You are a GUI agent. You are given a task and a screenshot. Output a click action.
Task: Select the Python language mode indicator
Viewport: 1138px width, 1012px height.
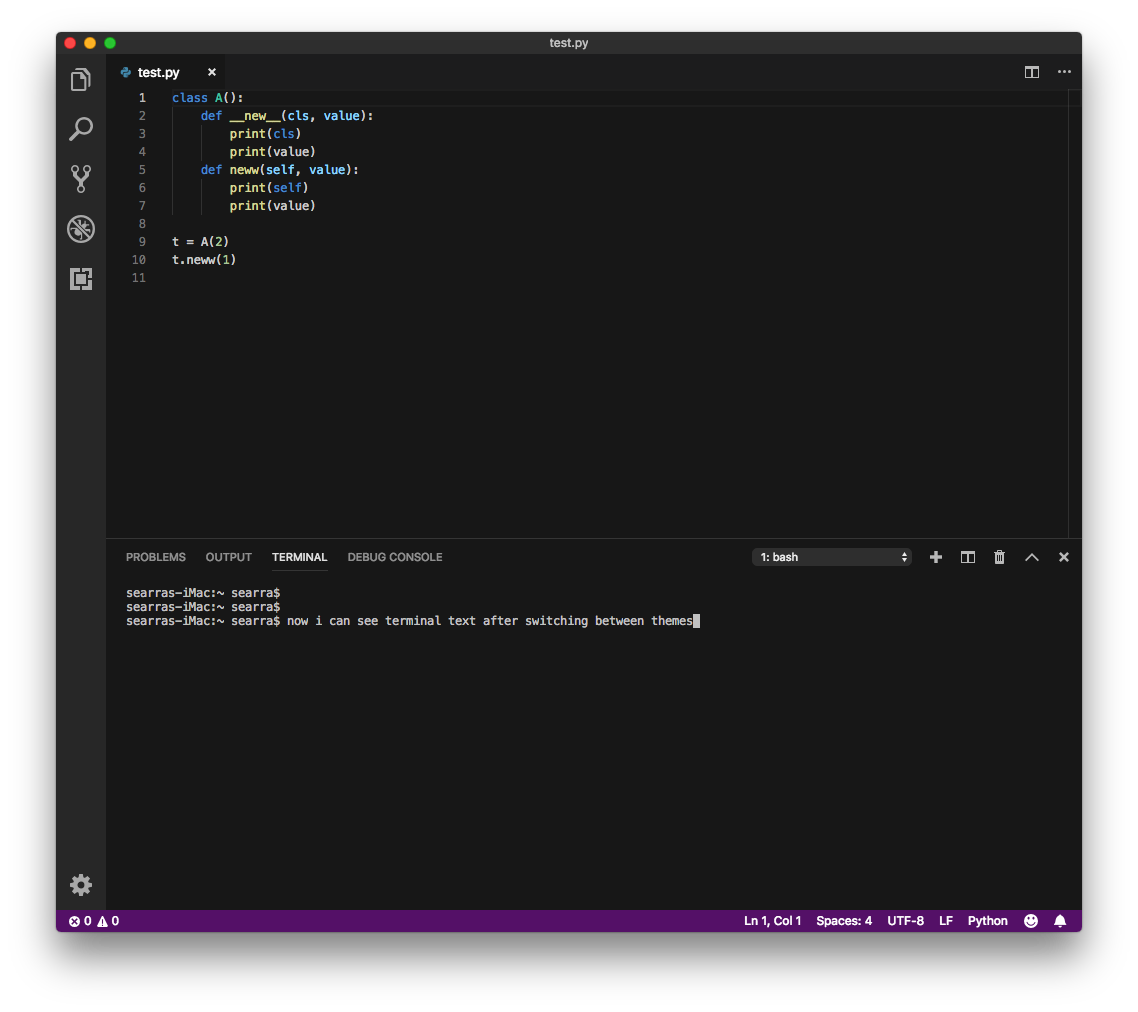tap(987, 920)
